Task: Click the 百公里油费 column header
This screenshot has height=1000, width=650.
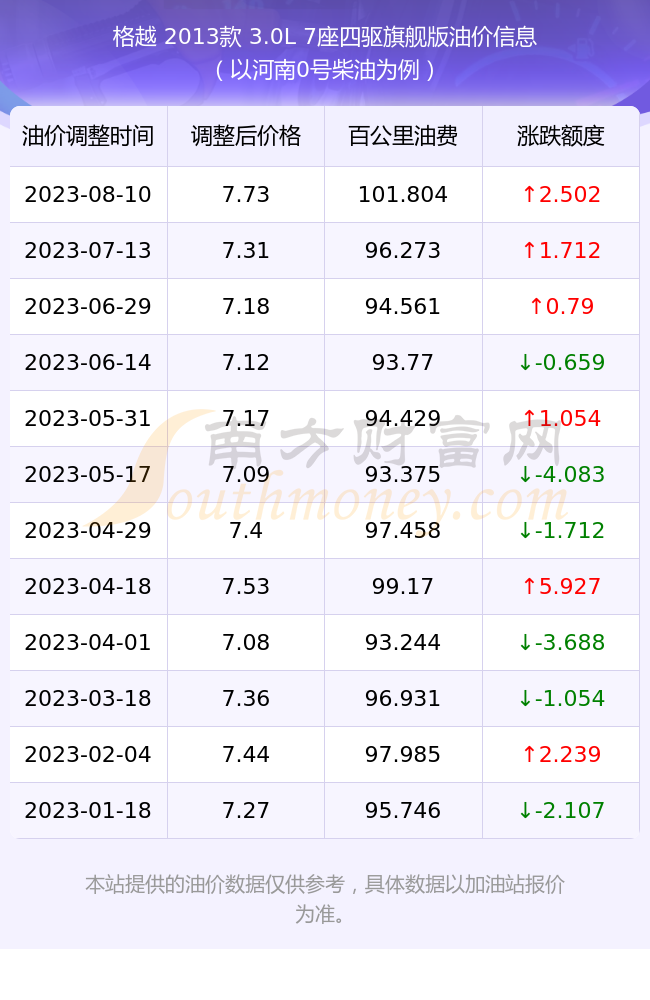Action: [x=403, y=136]
